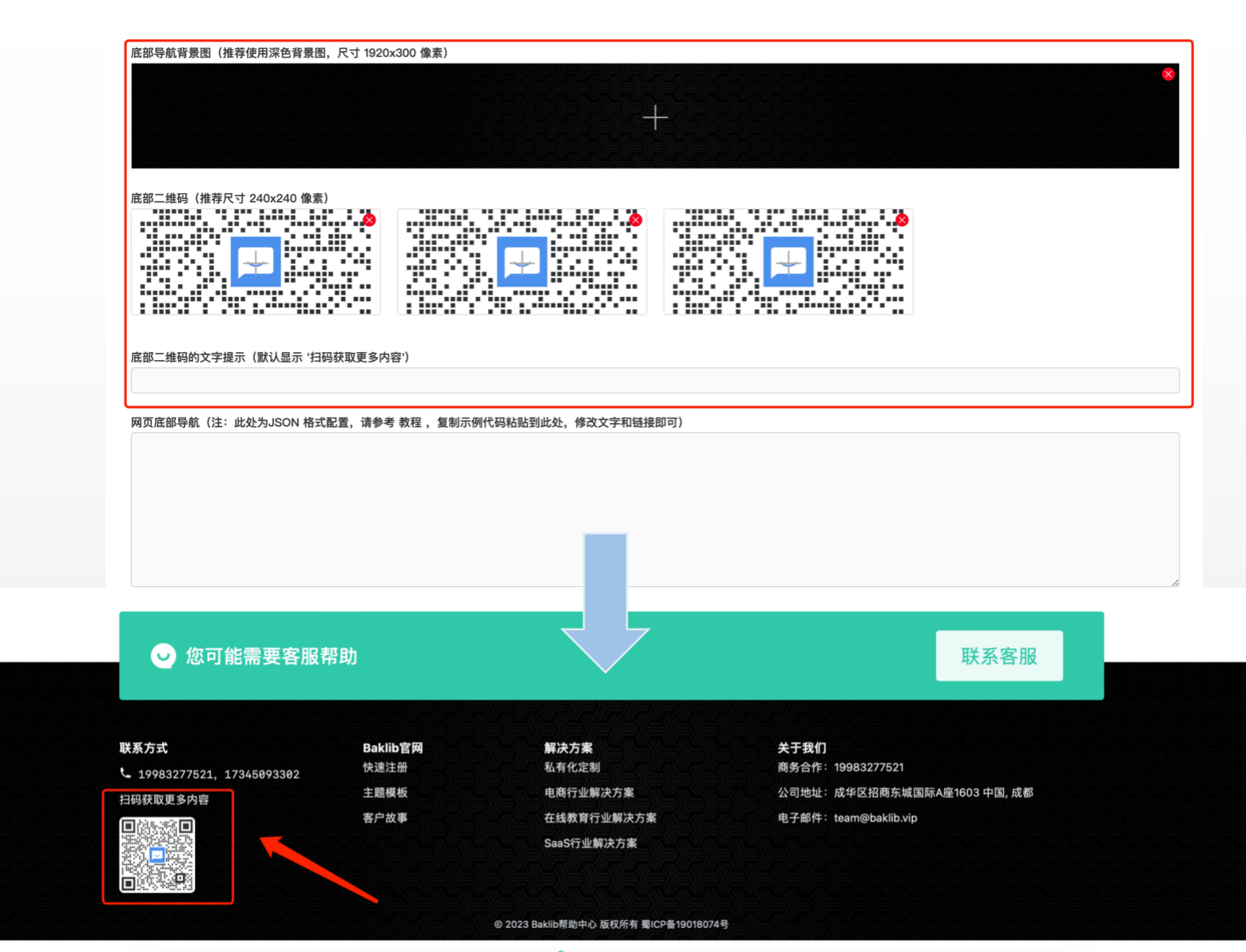Click the 扫码获取更多内容 caption text

[x=165, y=799]
